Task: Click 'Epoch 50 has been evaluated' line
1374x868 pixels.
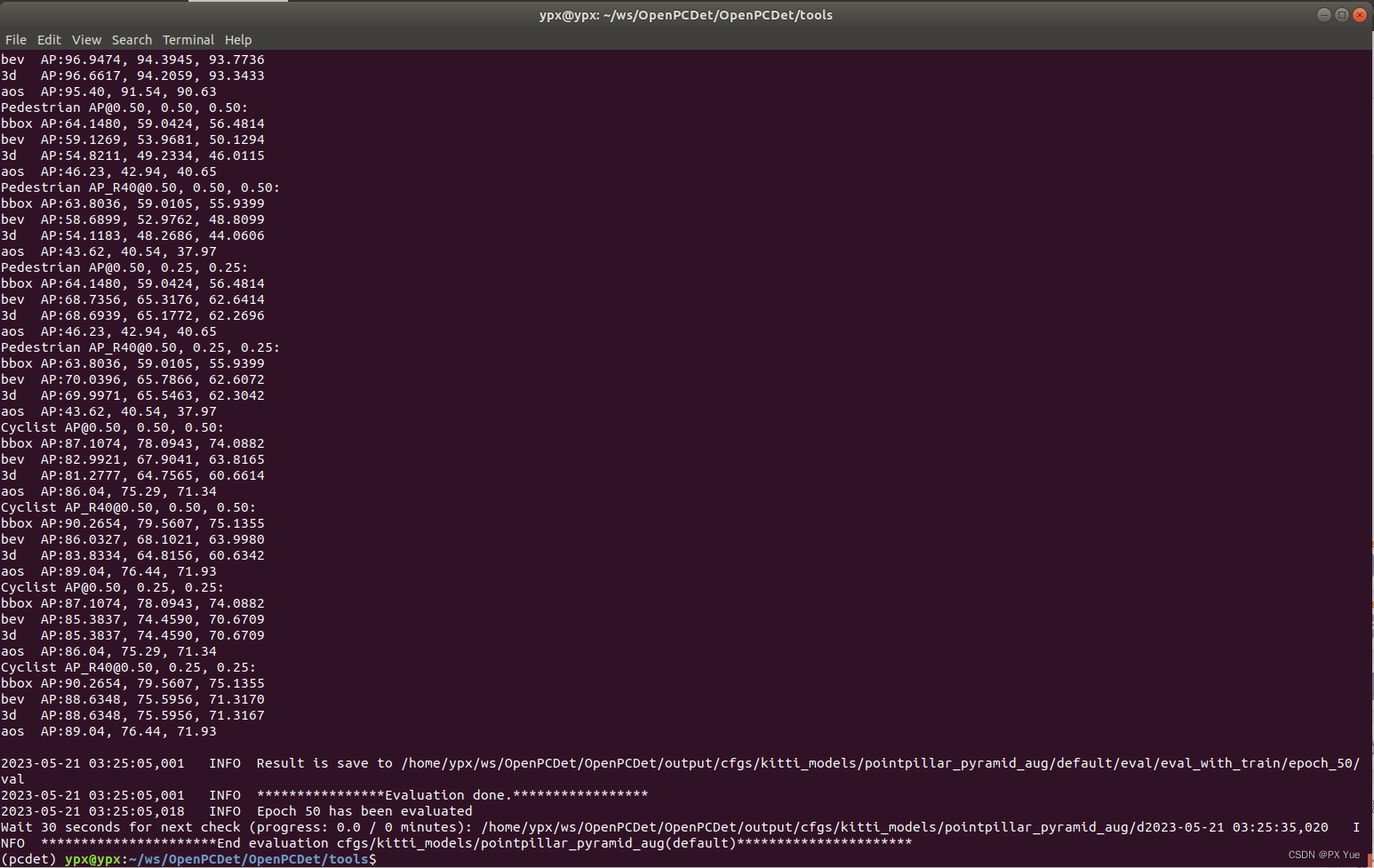Action: 236,811
